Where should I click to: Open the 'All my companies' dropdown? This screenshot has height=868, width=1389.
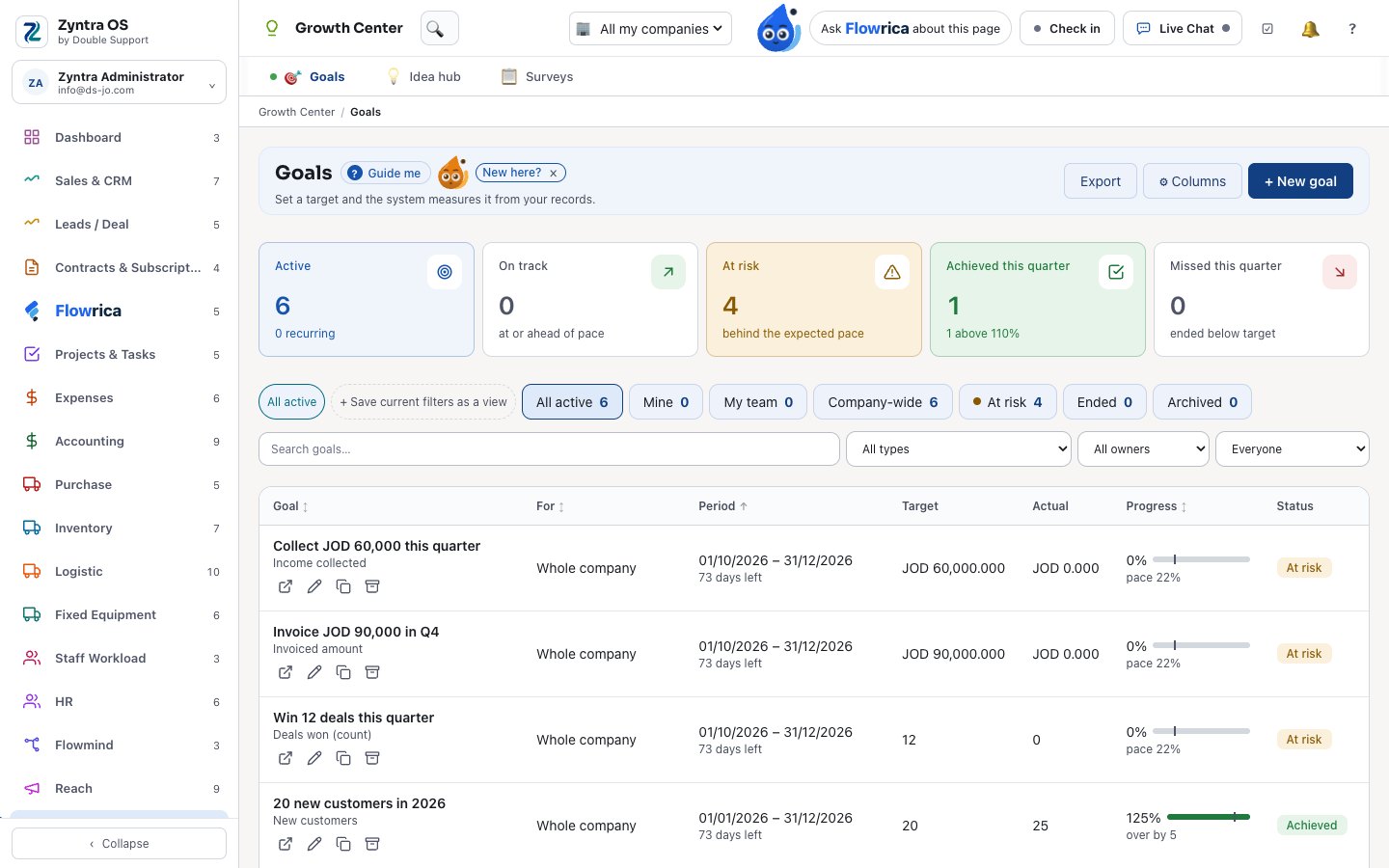(650, 29)
